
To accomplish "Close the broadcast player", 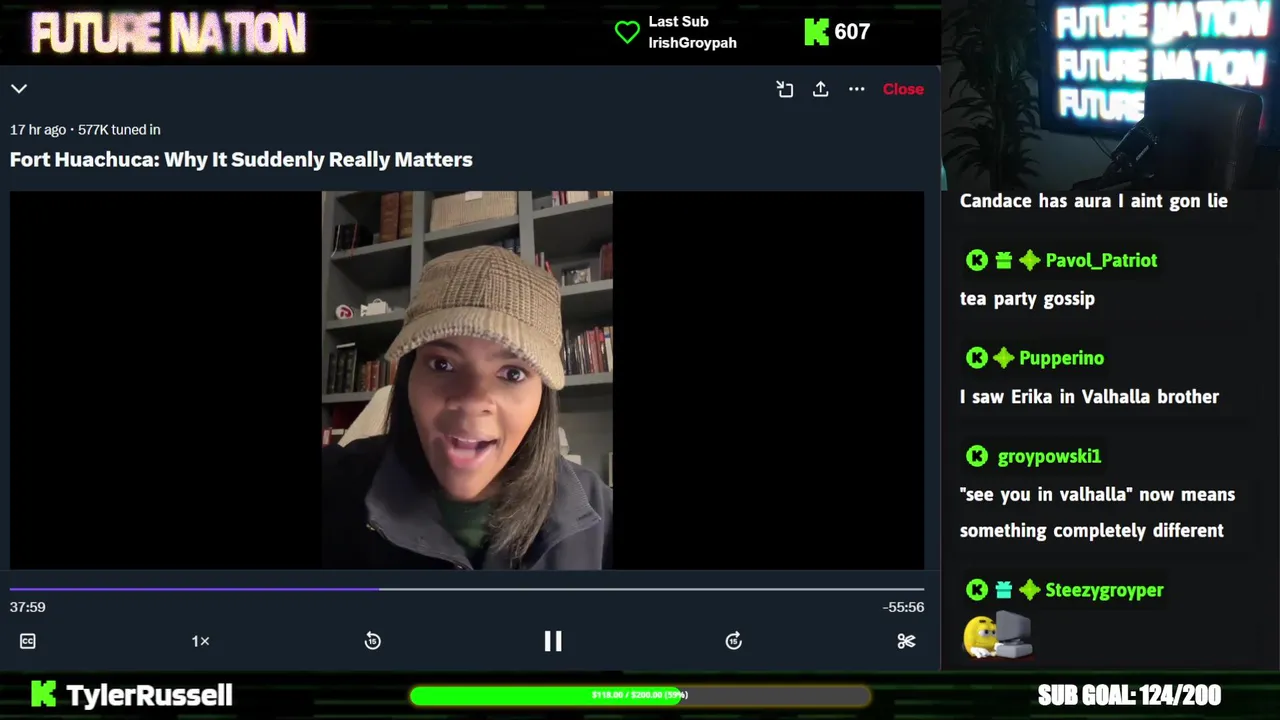I will (903, 89).
